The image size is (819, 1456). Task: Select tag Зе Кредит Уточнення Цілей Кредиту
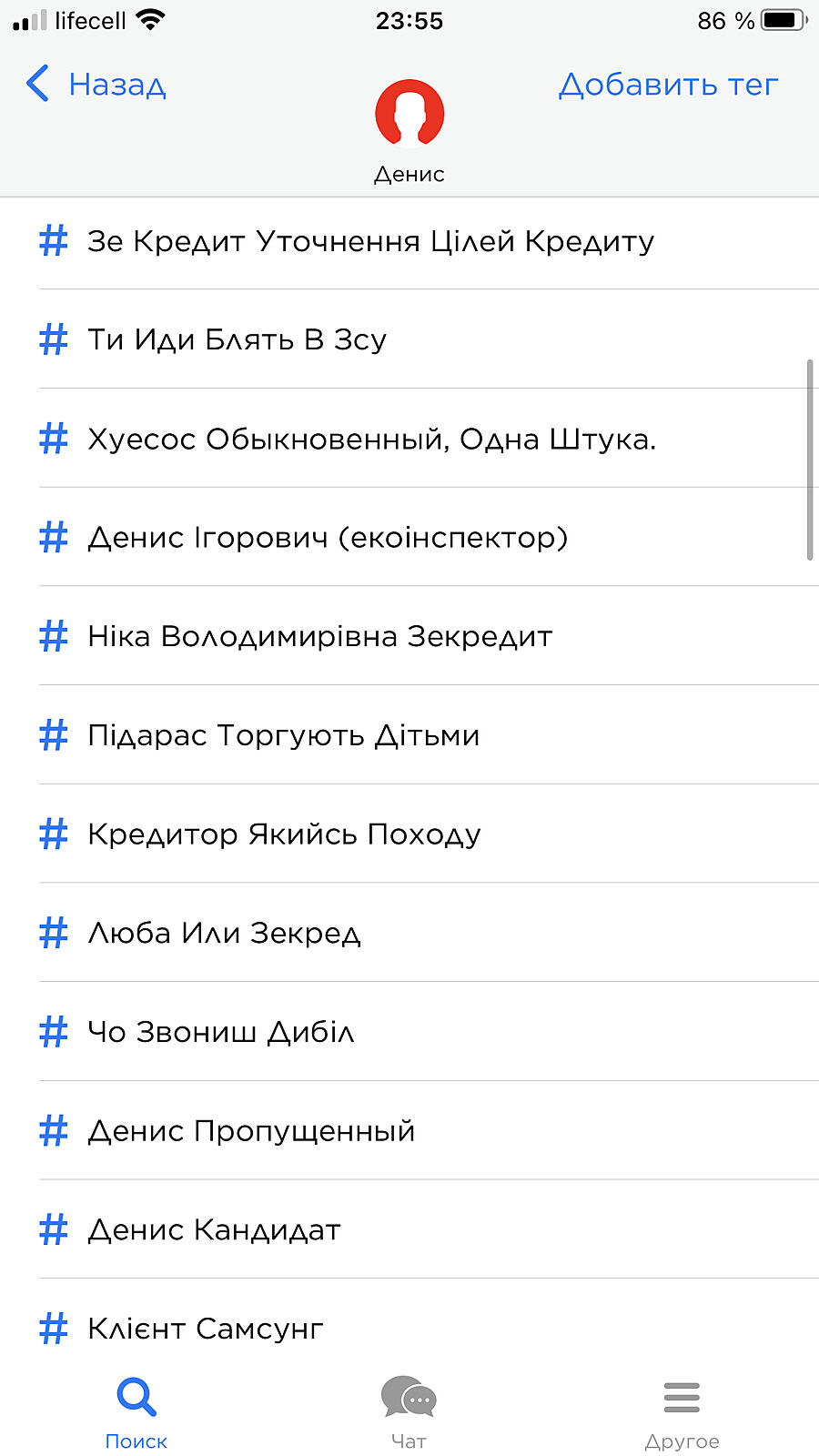(370, 241)
